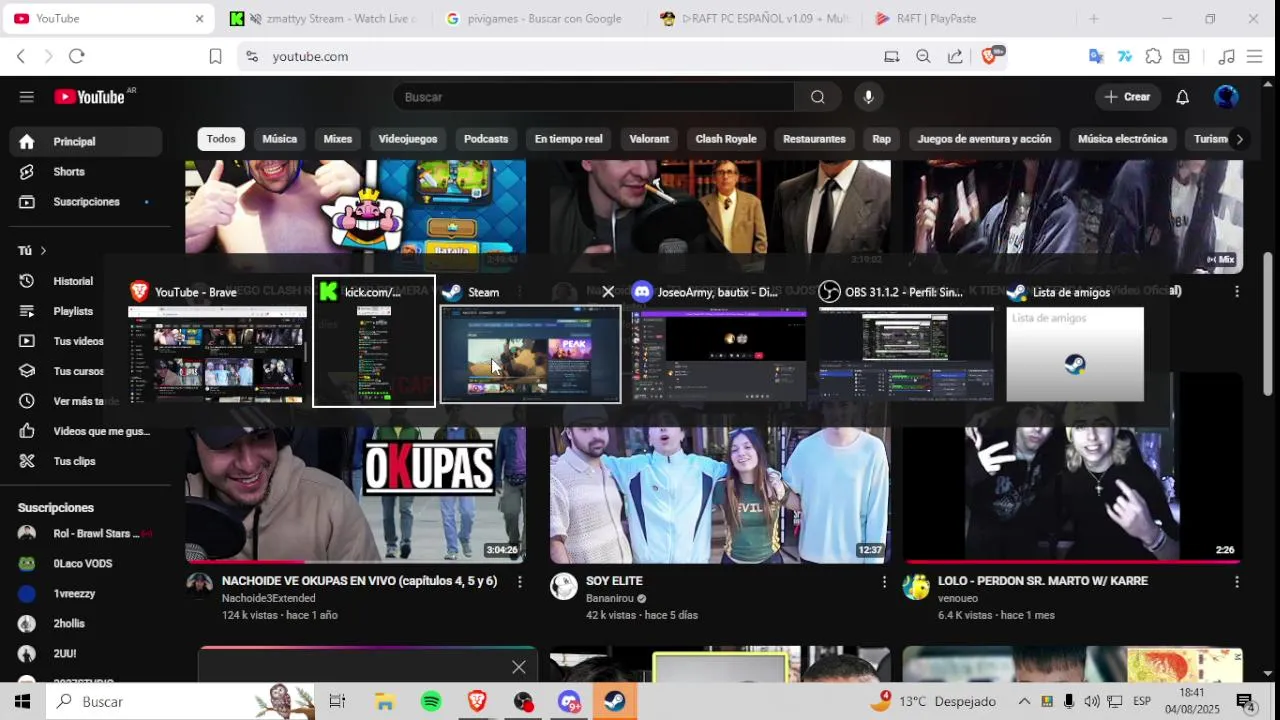Select the 'Música' filter chip
Image resolution: width=1280 pixels, height=720 pixels.
pyautogui.click(x=280, y=139)
